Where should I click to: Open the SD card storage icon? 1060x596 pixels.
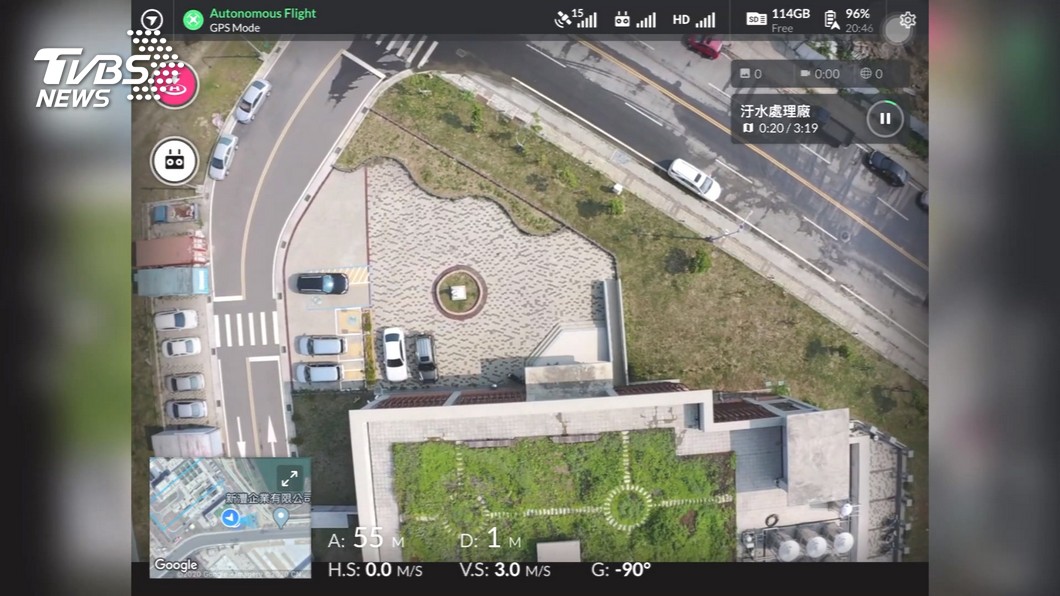coord(756,19)
